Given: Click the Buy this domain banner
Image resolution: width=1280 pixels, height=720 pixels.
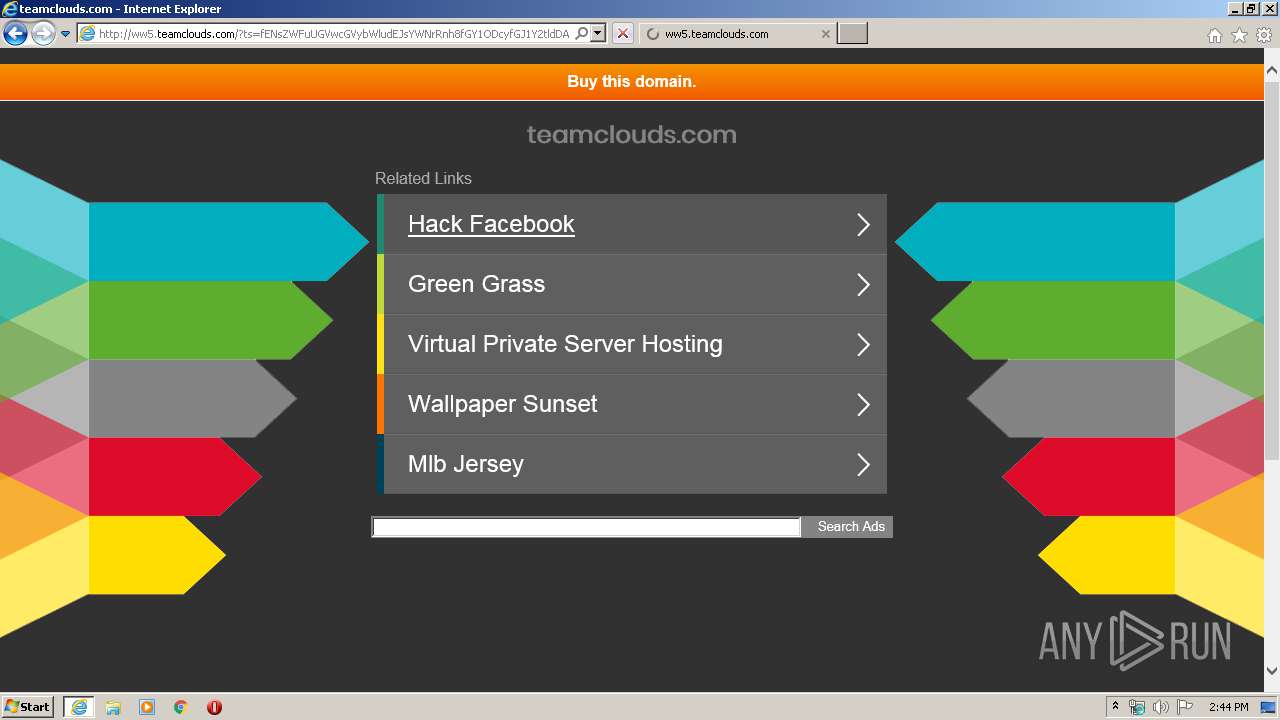Looking at the screenshot, I should pos(631,82).
